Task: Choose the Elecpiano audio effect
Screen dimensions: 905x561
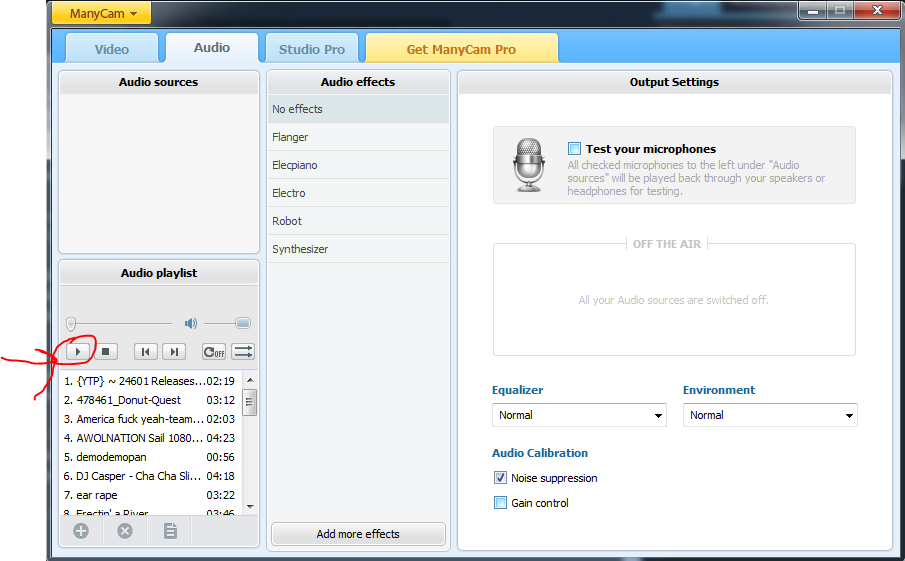Action: (358, 165)
